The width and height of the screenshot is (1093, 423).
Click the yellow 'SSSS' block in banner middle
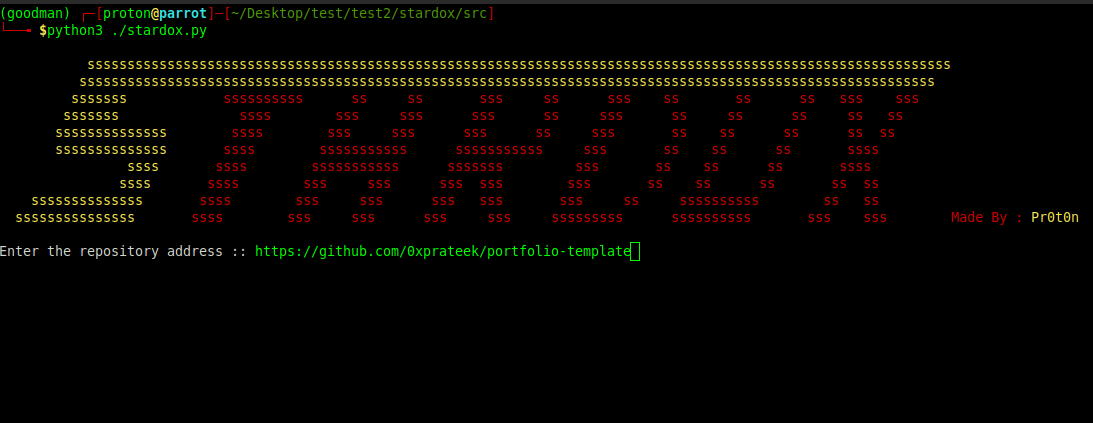pyautogui.click(x=143, y=167)
